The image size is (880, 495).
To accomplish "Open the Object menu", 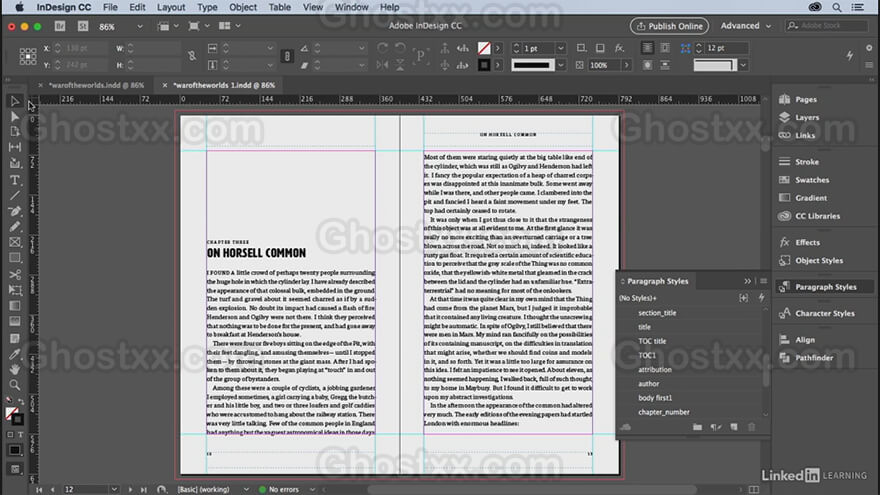I will pyautogui.click(x=242, y=7).
